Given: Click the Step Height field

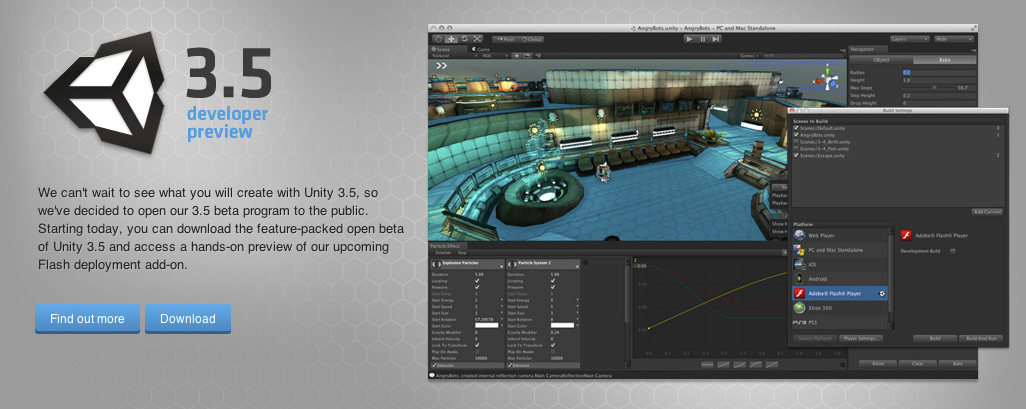Looking at the screenshot, I should pyautogui.click(x=939, y=96).
